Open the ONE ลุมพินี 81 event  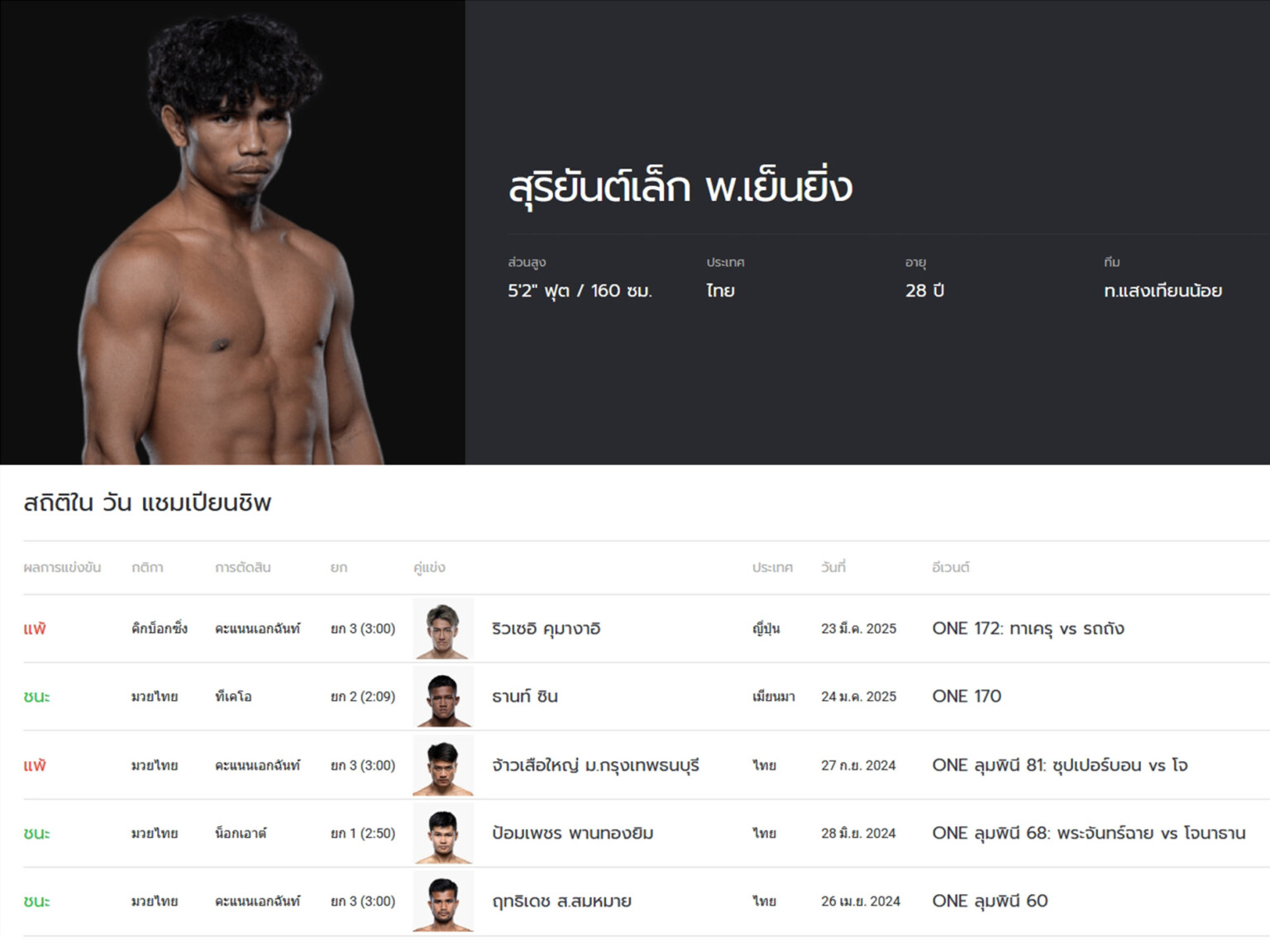[x=1059, y=765]
